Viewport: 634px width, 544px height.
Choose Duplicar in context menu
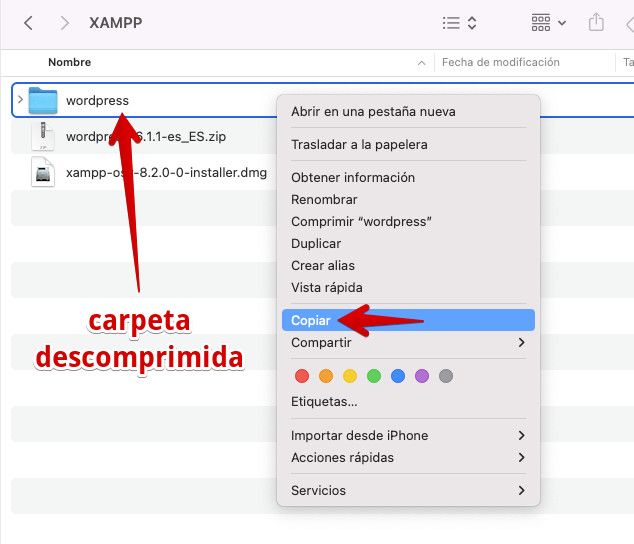pos(408,243)
